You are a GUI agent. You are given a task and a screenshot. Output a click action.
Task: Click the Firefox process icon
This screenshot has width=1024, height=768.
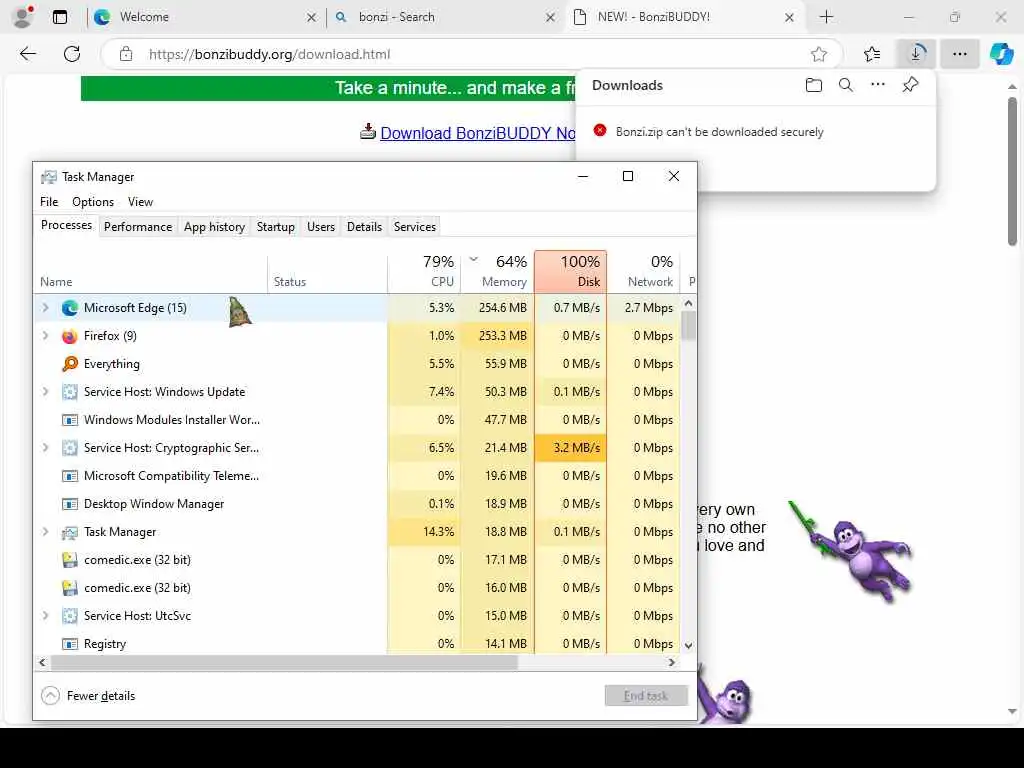pyautogui.click(x=70, y=336)
